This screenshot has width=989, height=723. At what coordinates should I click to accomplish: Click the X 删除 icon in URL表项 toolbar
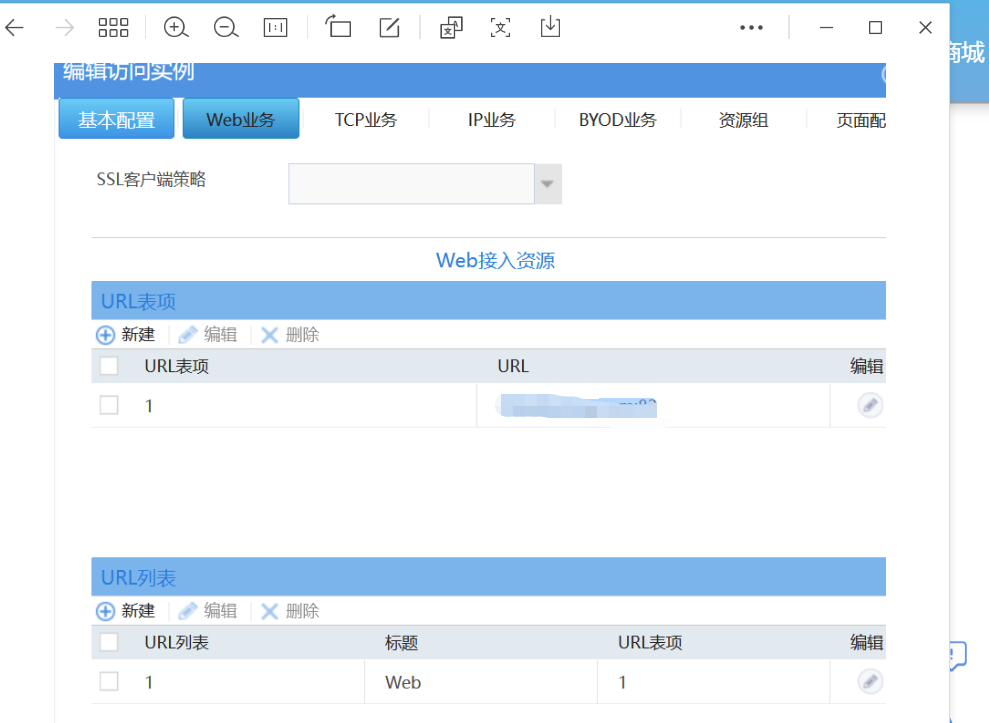tap(269, 335)
